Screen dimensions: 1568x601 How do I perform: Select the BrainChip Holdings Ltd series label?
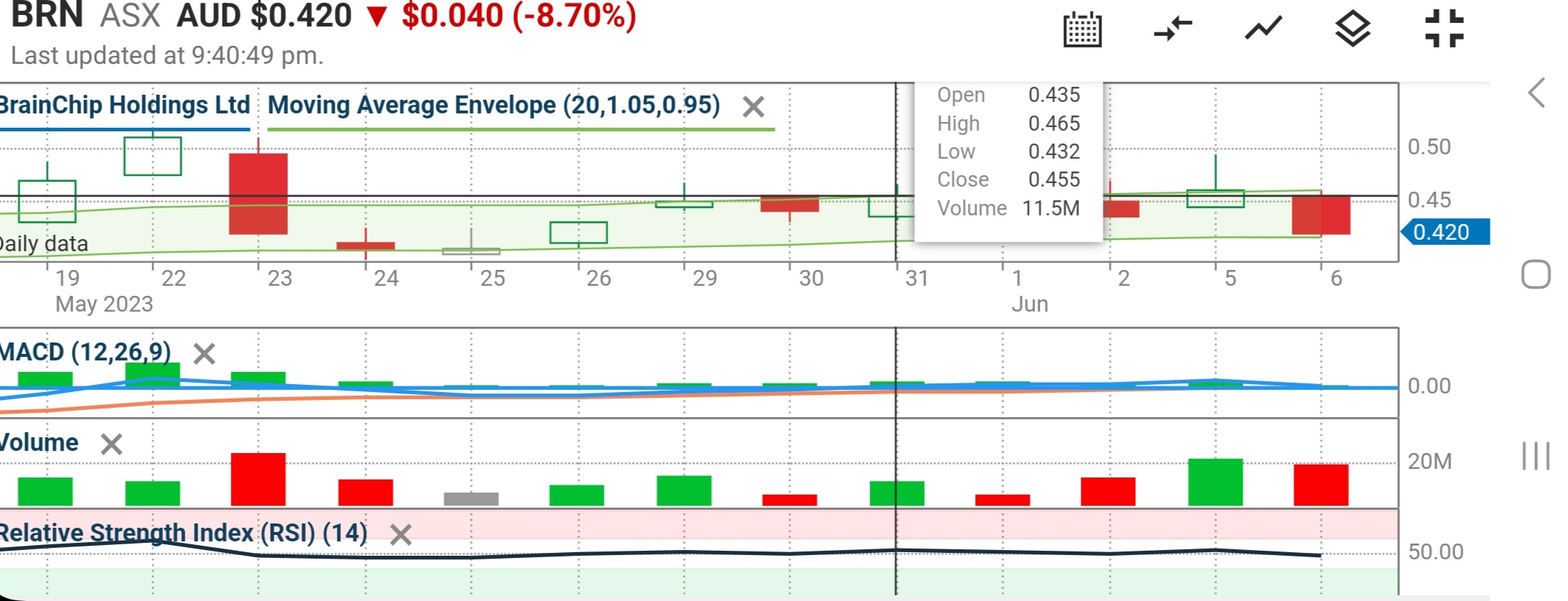(124, 106)
